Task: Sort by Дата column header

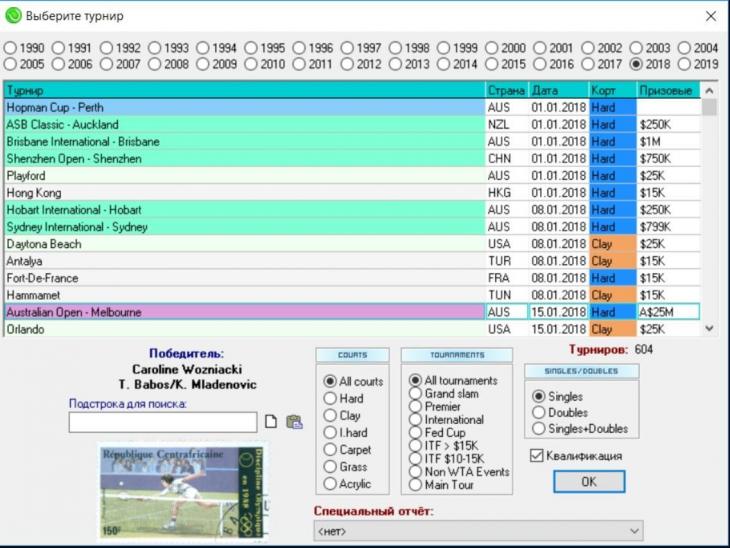Action: coord(557,90)
